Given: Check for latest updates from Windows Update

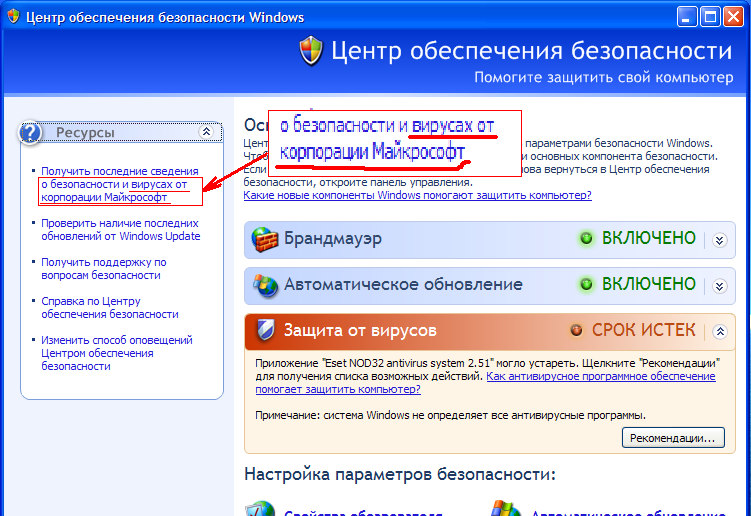Looking at the screenshot, I should coord(120,230).
